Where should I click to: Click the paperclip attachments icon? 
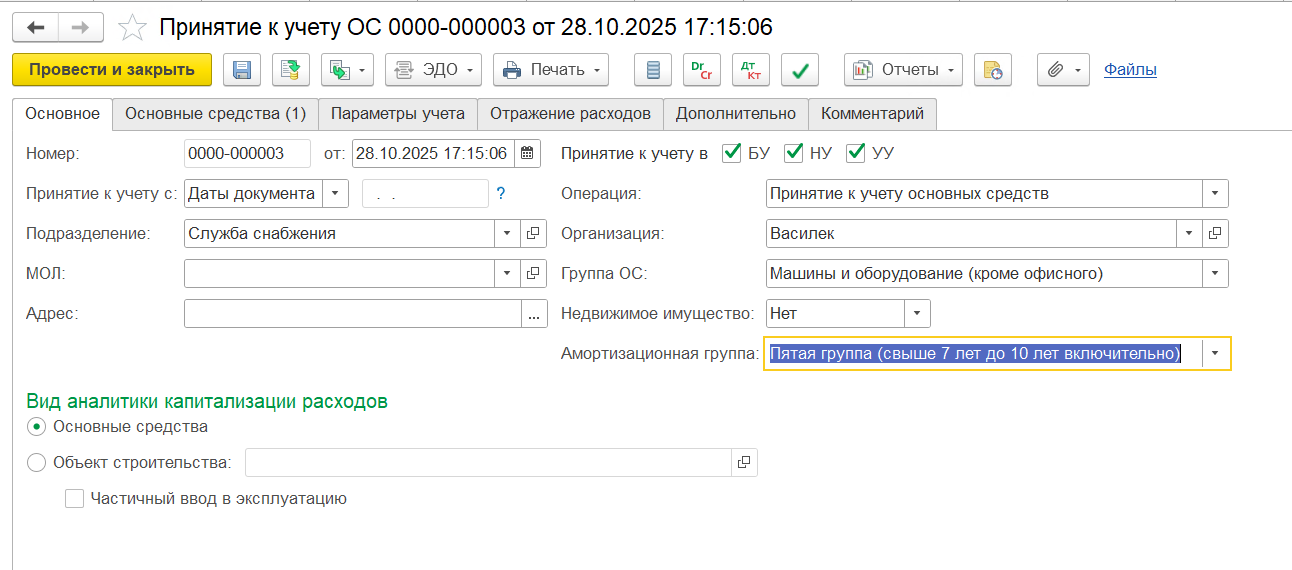coord(1063,70)
